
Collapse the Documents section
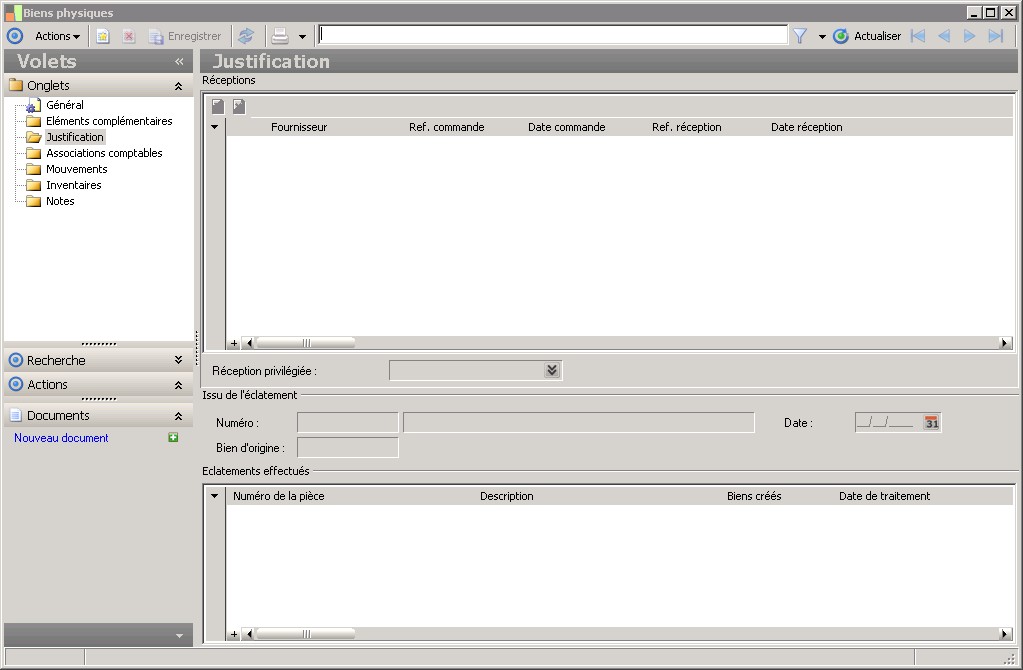pyautogui.click(x=178, y=416)
